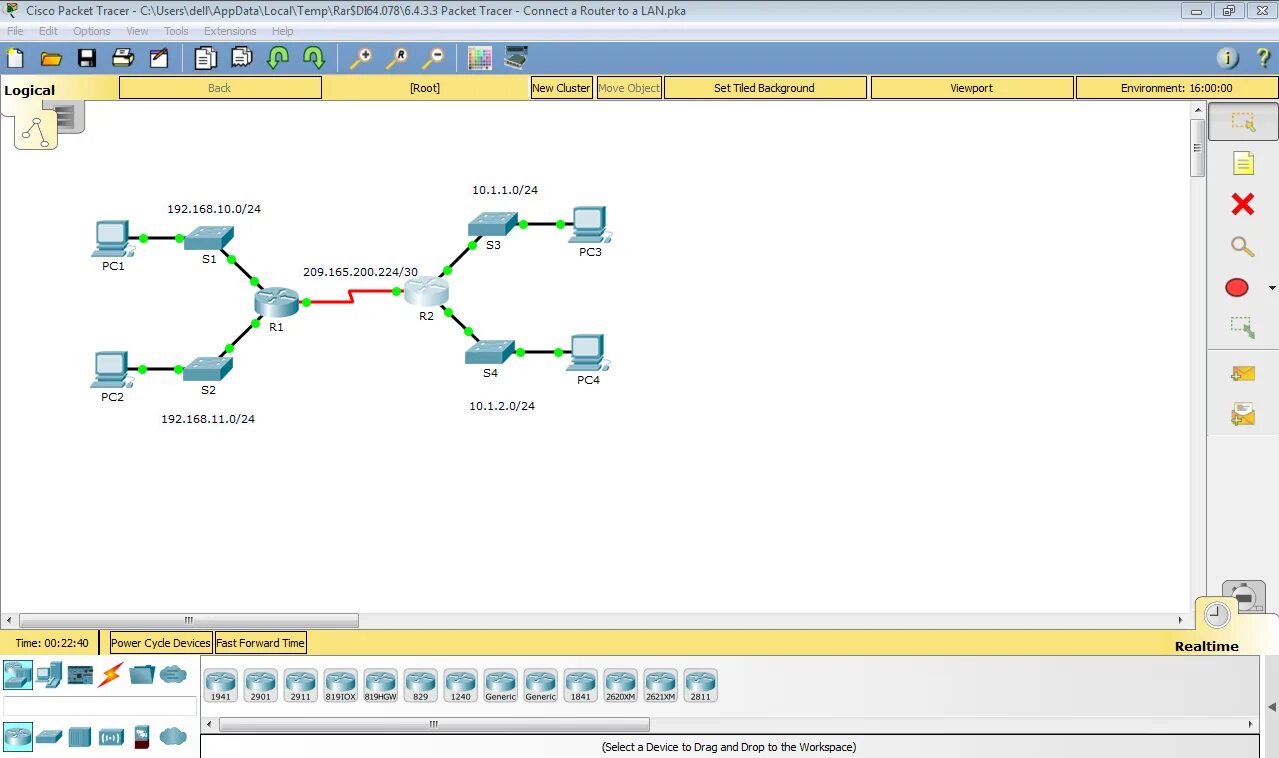Click the [Root] navigation label
The width and height of the screenshot is (1279, 758).
click(425, 88)
